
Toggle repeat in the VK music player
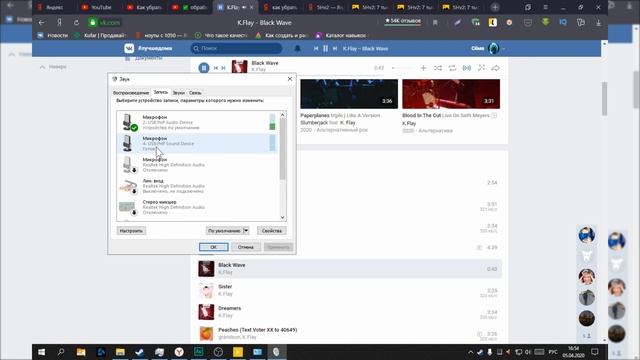452,68
